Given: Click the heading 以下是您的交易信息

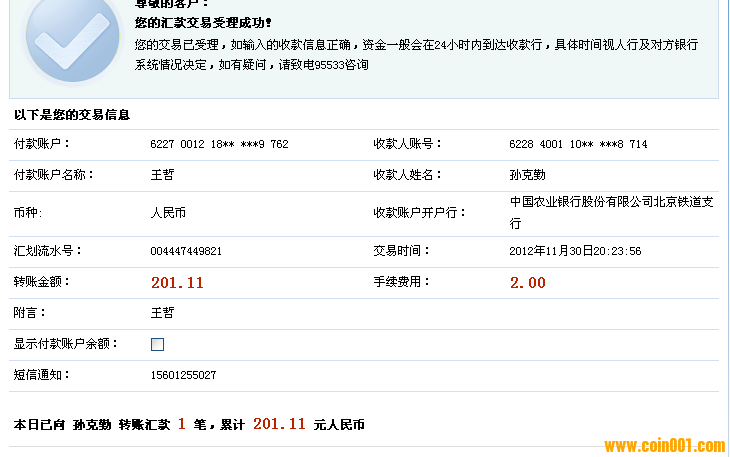Looking at the screenshot, I should tap(72, 115).
